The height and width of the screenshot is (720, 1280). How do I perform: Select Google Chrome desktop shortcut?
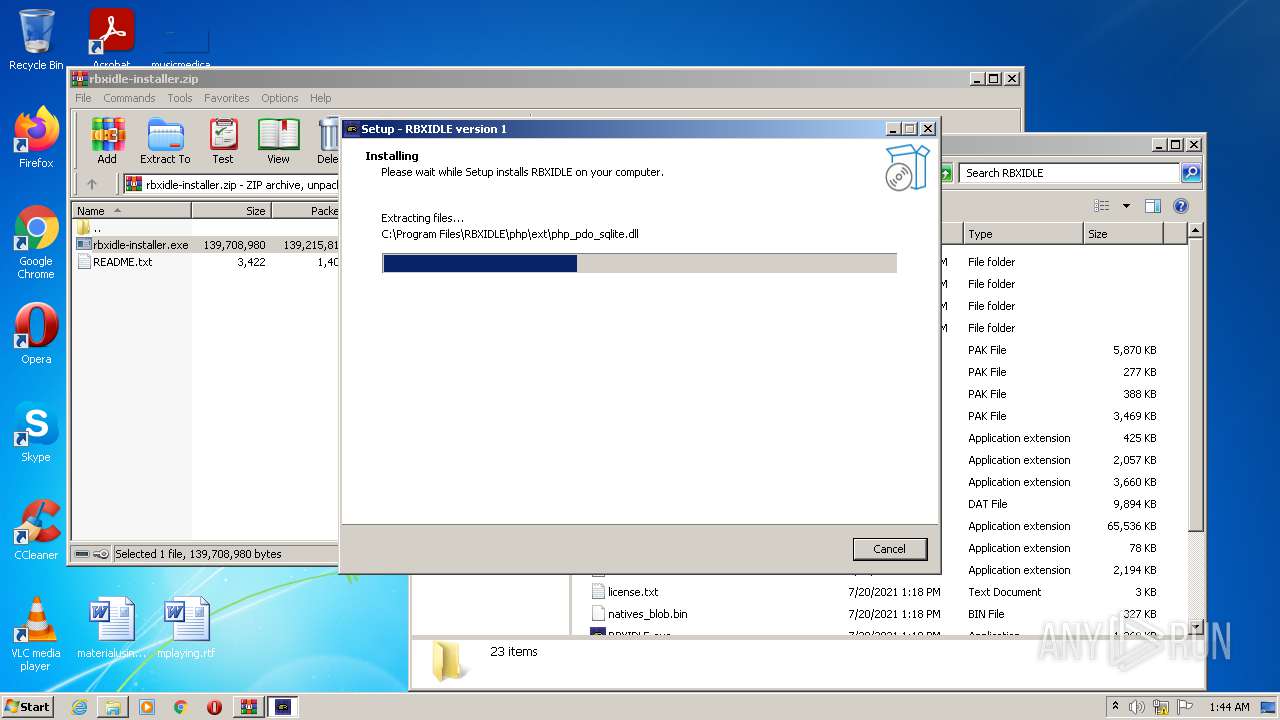[x=36, y=242]
